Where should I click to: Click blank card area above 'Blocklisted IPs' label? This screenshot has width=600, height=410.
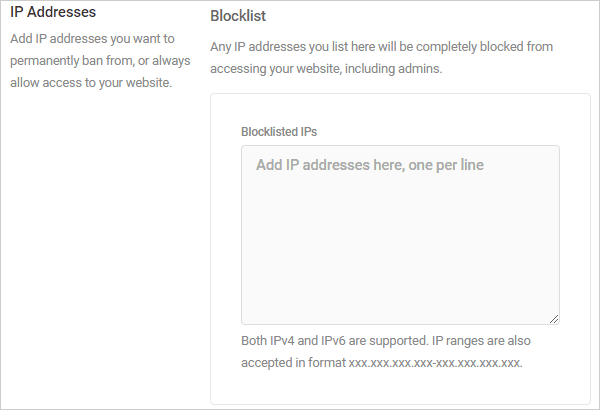pos(400,109)
